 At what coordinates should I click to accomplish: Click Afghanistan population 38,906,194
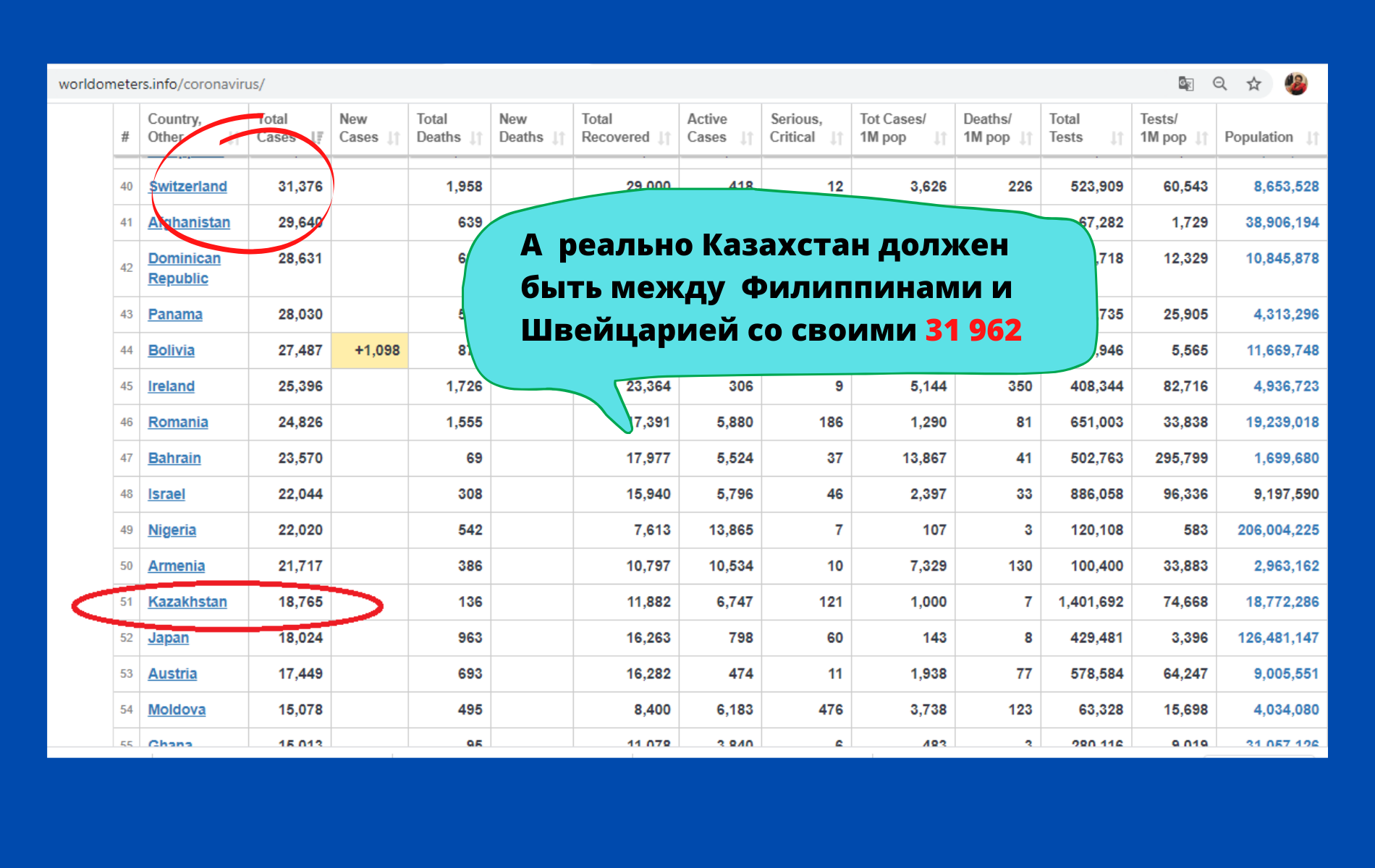(1282, 223)
